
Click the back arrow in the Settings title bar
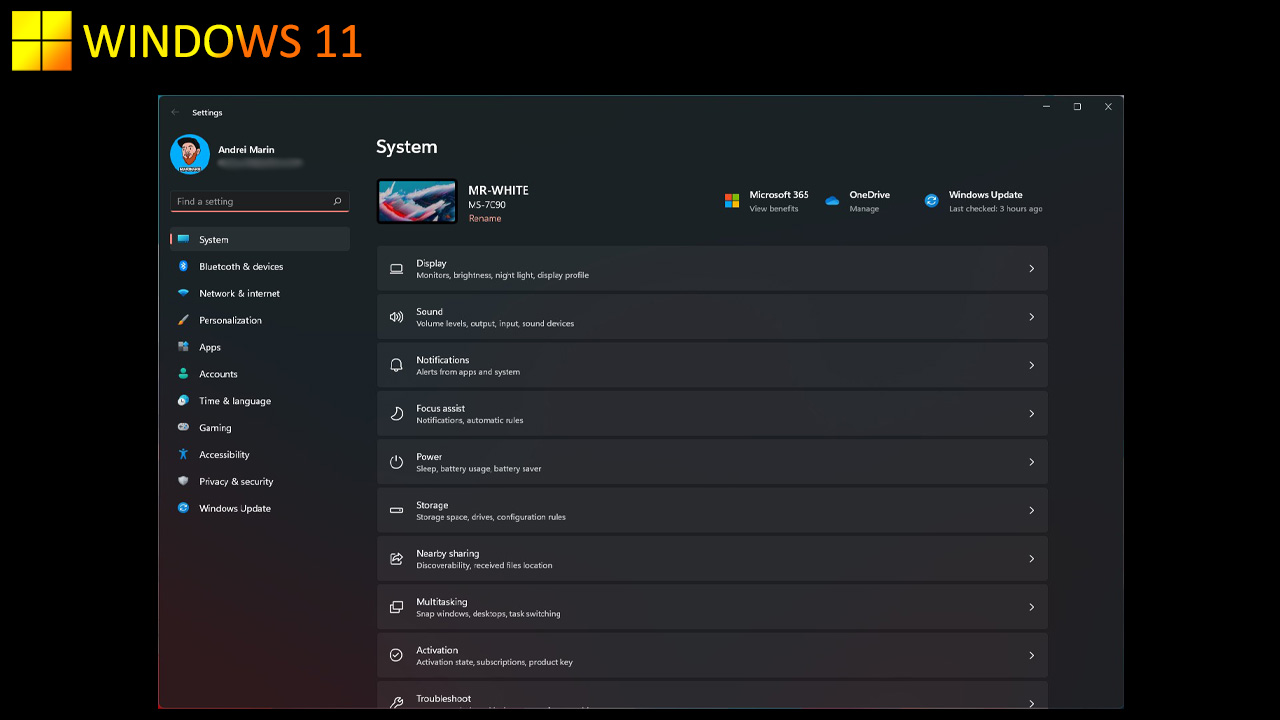[176, 113]
